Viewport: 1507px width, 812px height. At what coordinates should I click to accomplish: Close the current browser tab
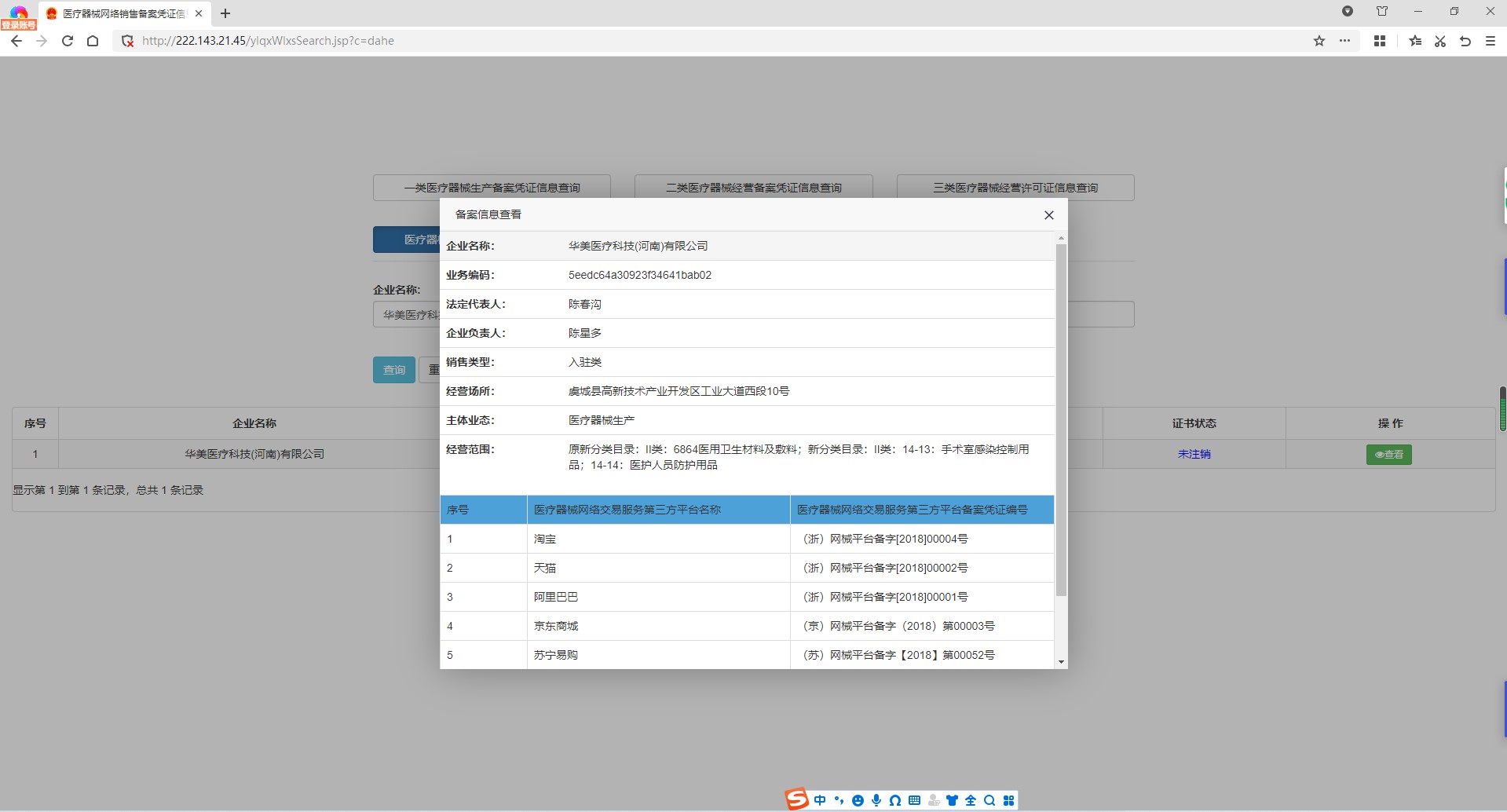coord(199,13)
